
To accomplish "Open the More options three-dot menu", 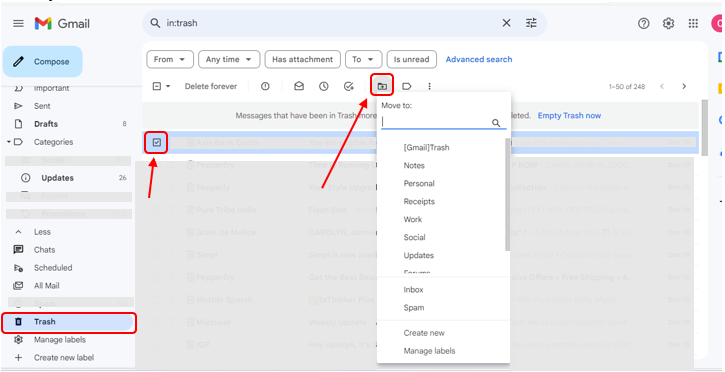I will click(x=429, y=86).
